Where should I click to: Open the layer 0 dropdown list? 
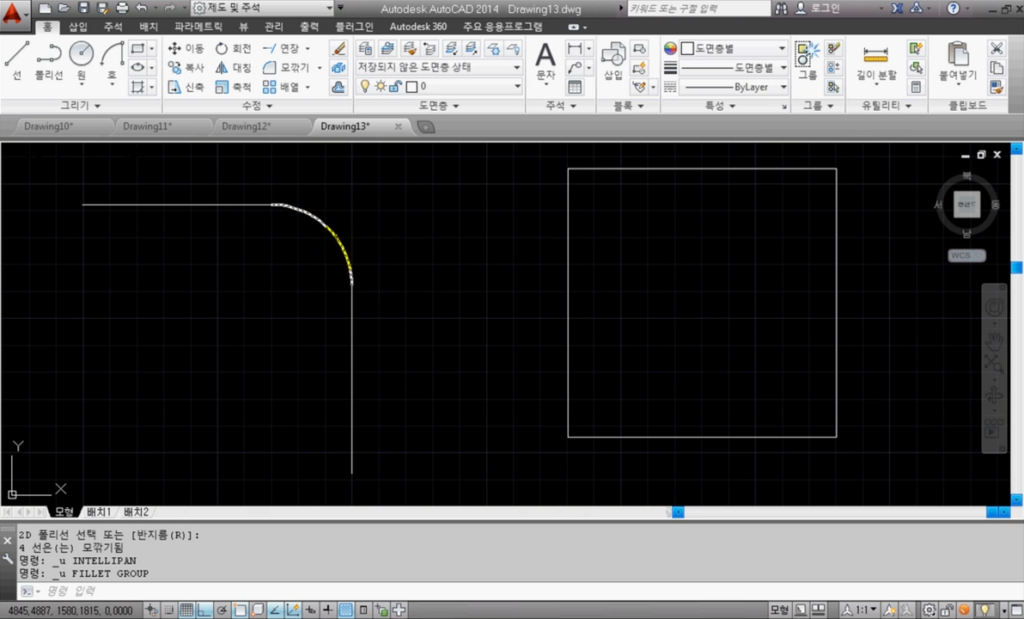click(x=440, y=86)
